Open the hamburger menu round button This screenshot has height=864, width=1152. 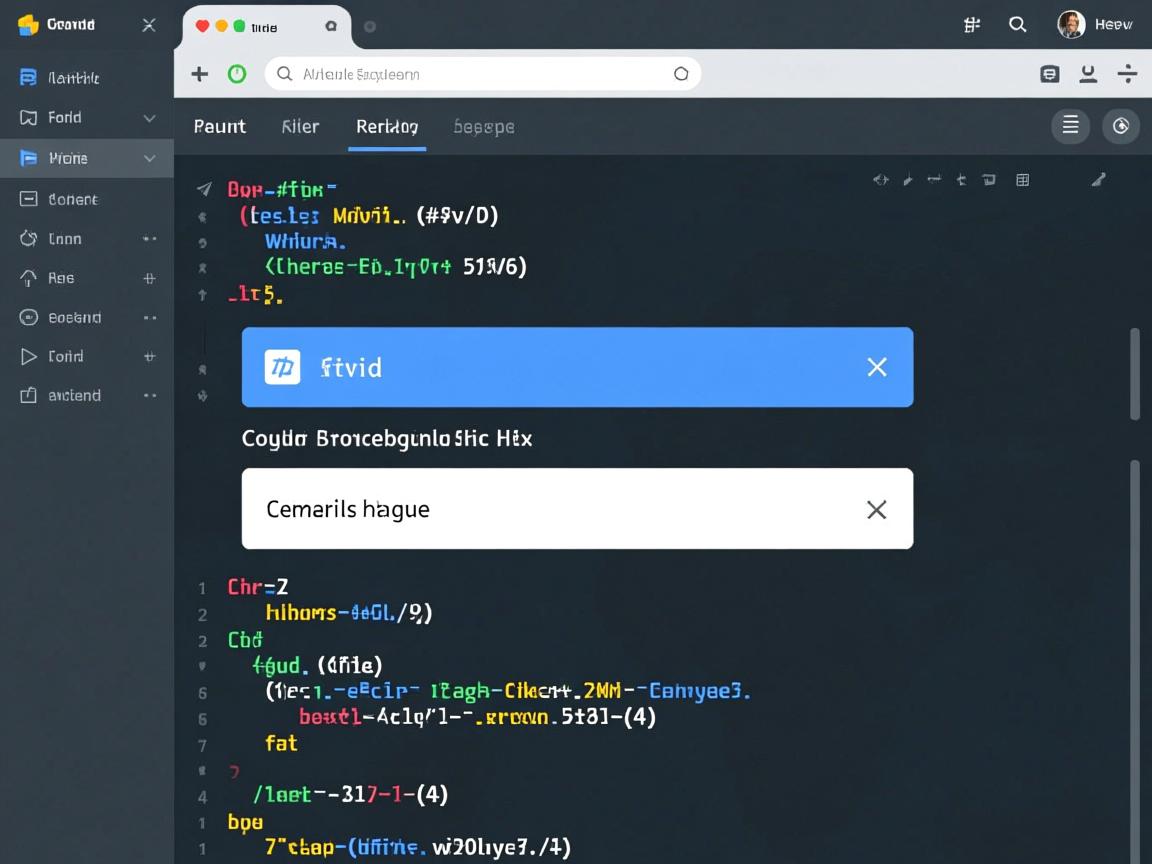(x=1070, y=126)
